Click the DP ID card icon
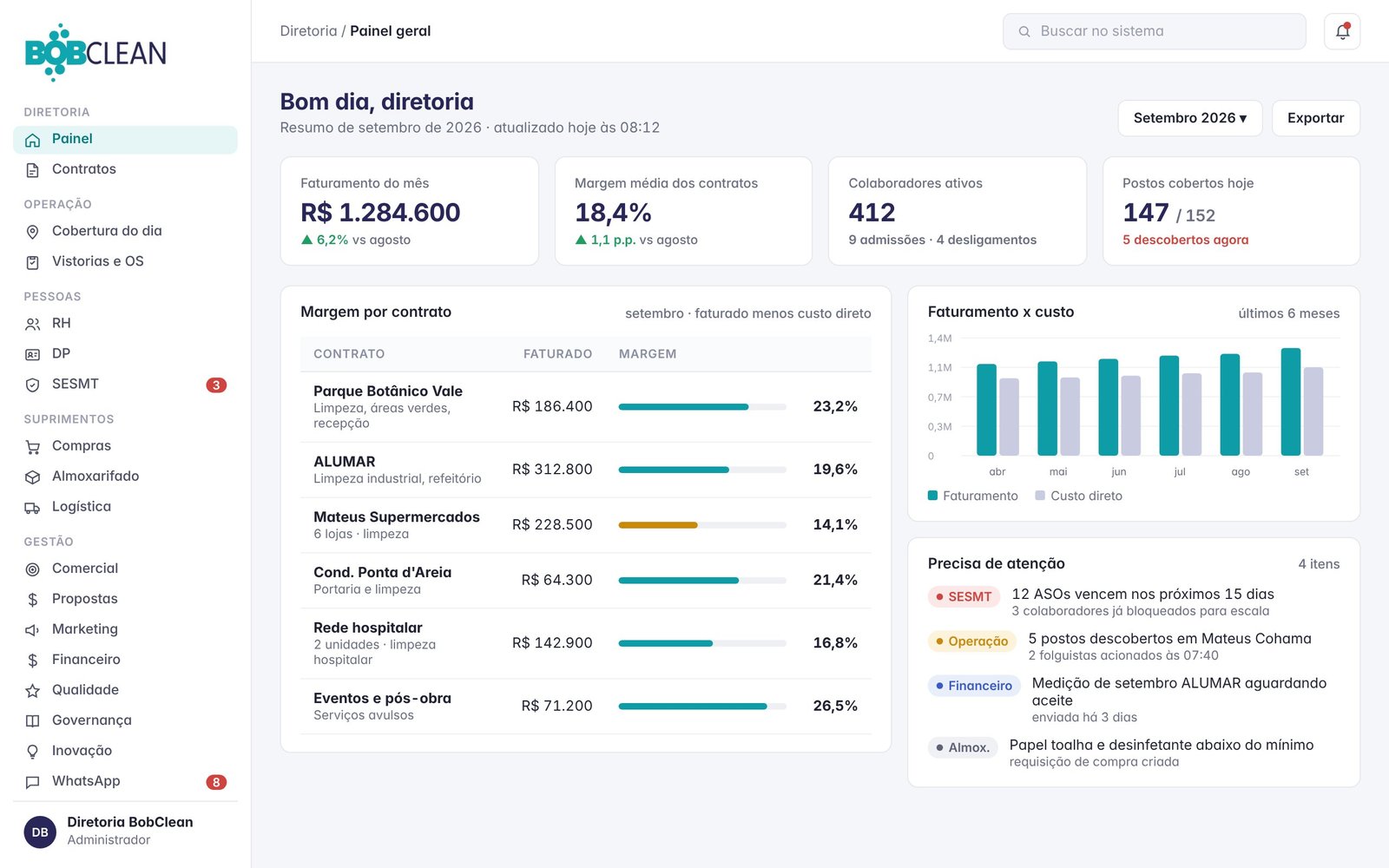1389x868 pixels. (x=32, y=354)
